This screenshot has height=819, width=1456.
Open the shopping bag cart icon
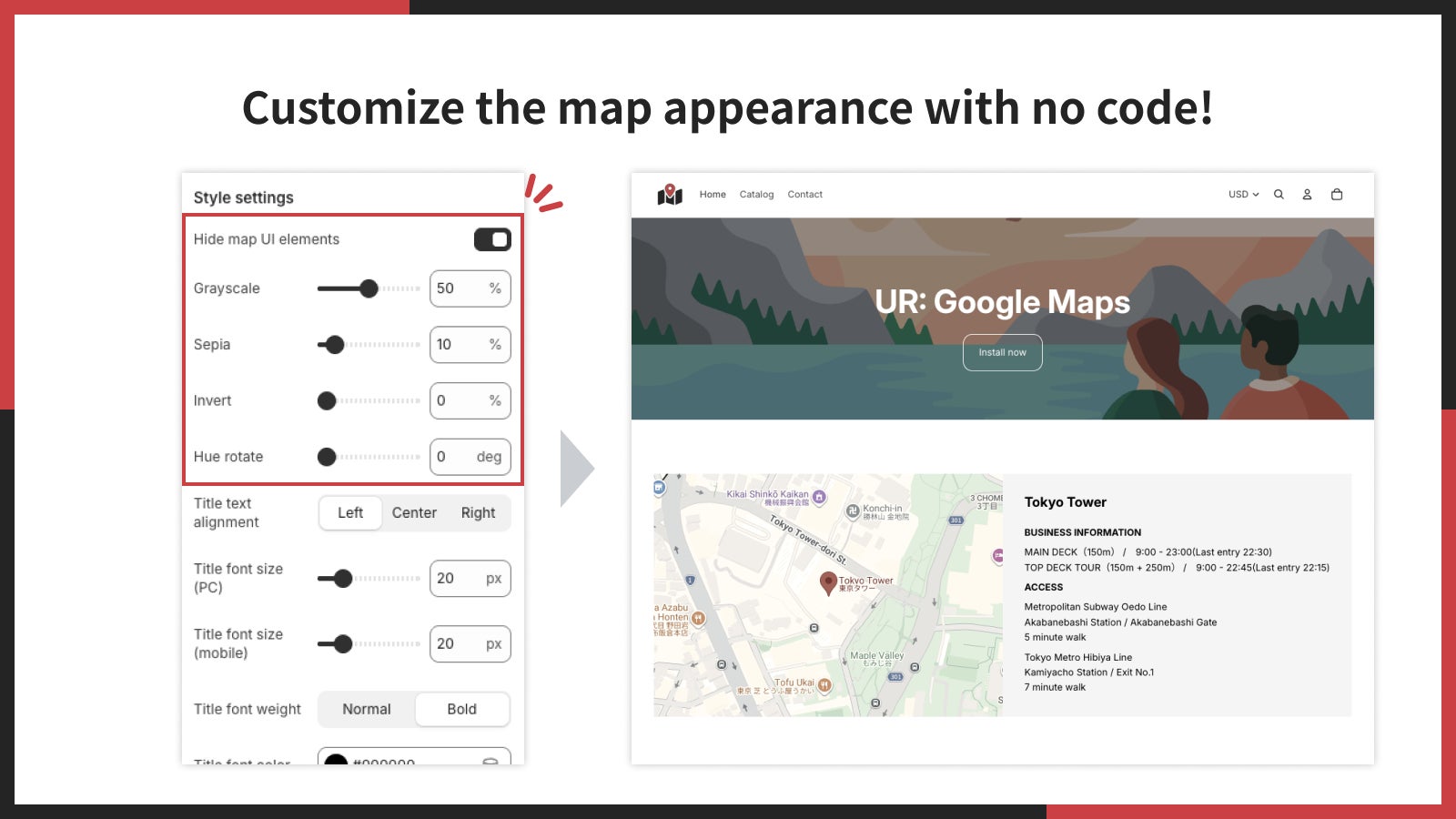pyautogui.click(x=1337, y=195)
